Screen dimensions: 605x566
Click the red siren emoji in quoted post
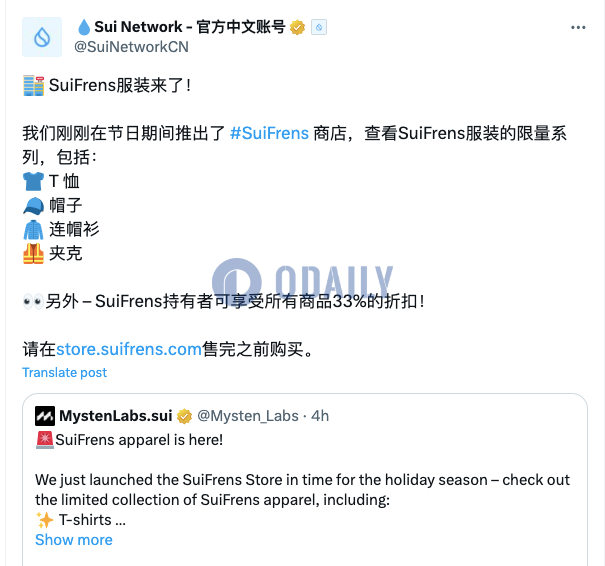[x=45, y=440]
